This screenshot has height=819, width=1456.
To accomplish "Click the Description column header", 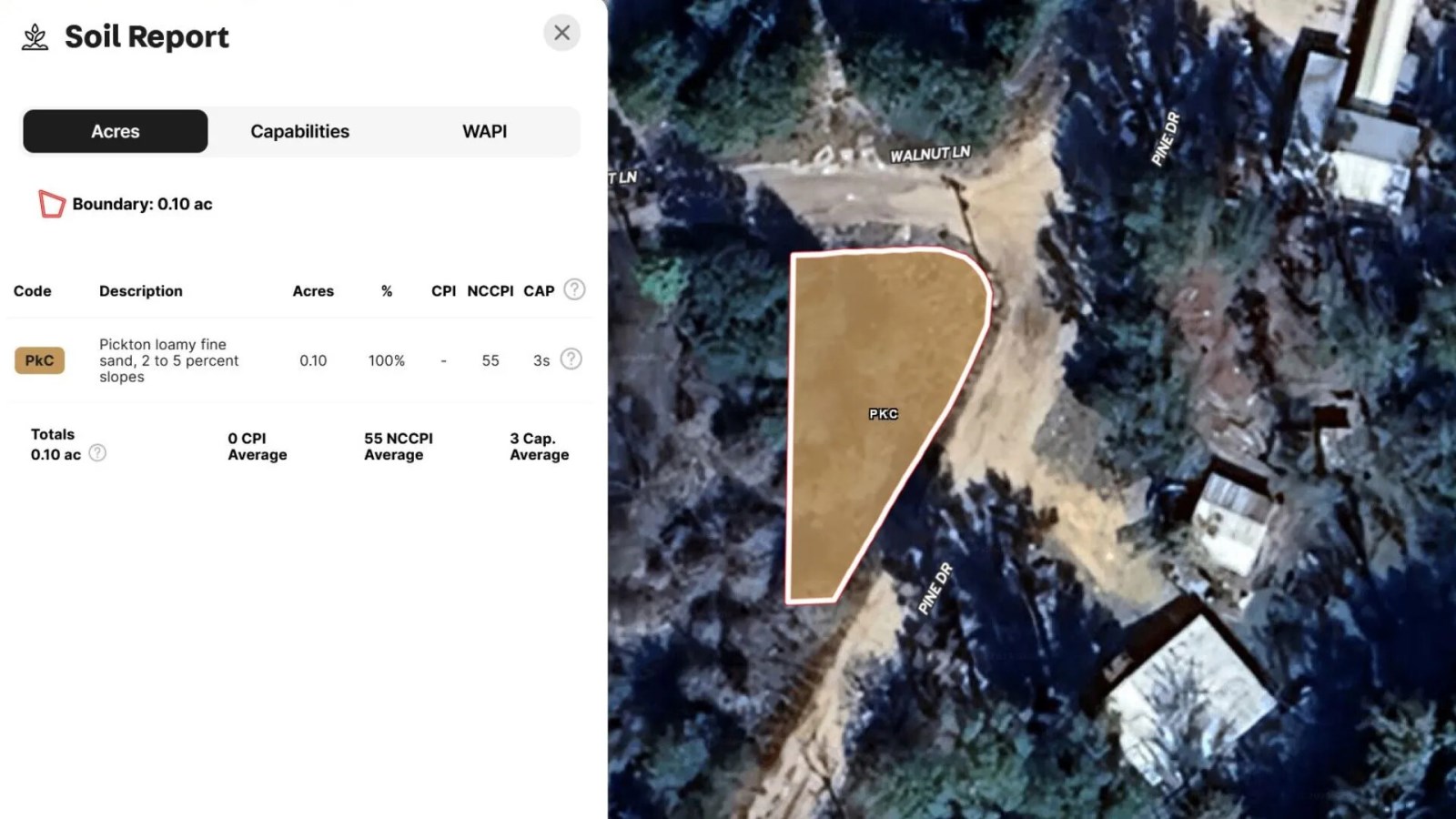I will point(141,291).
